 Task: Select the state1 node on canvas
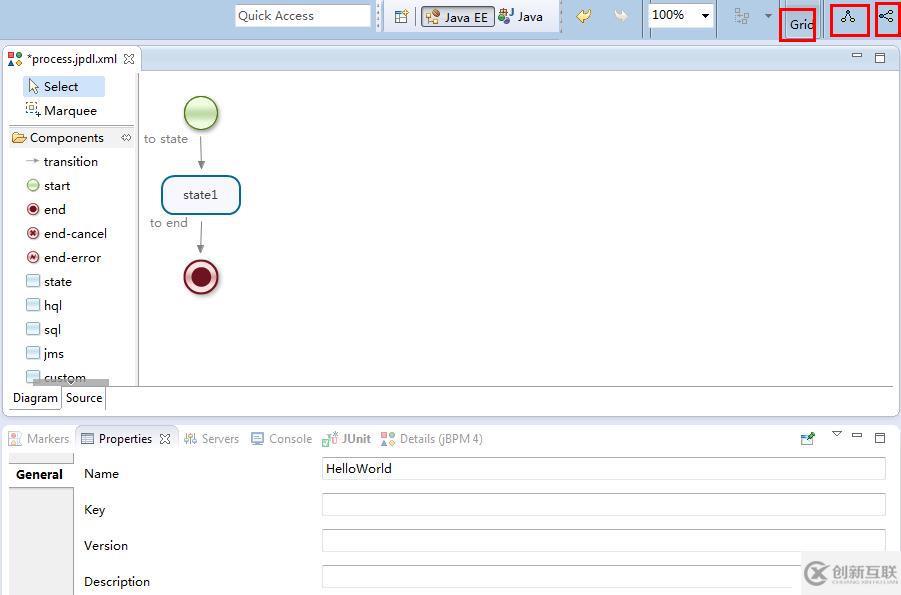point(201,195)
